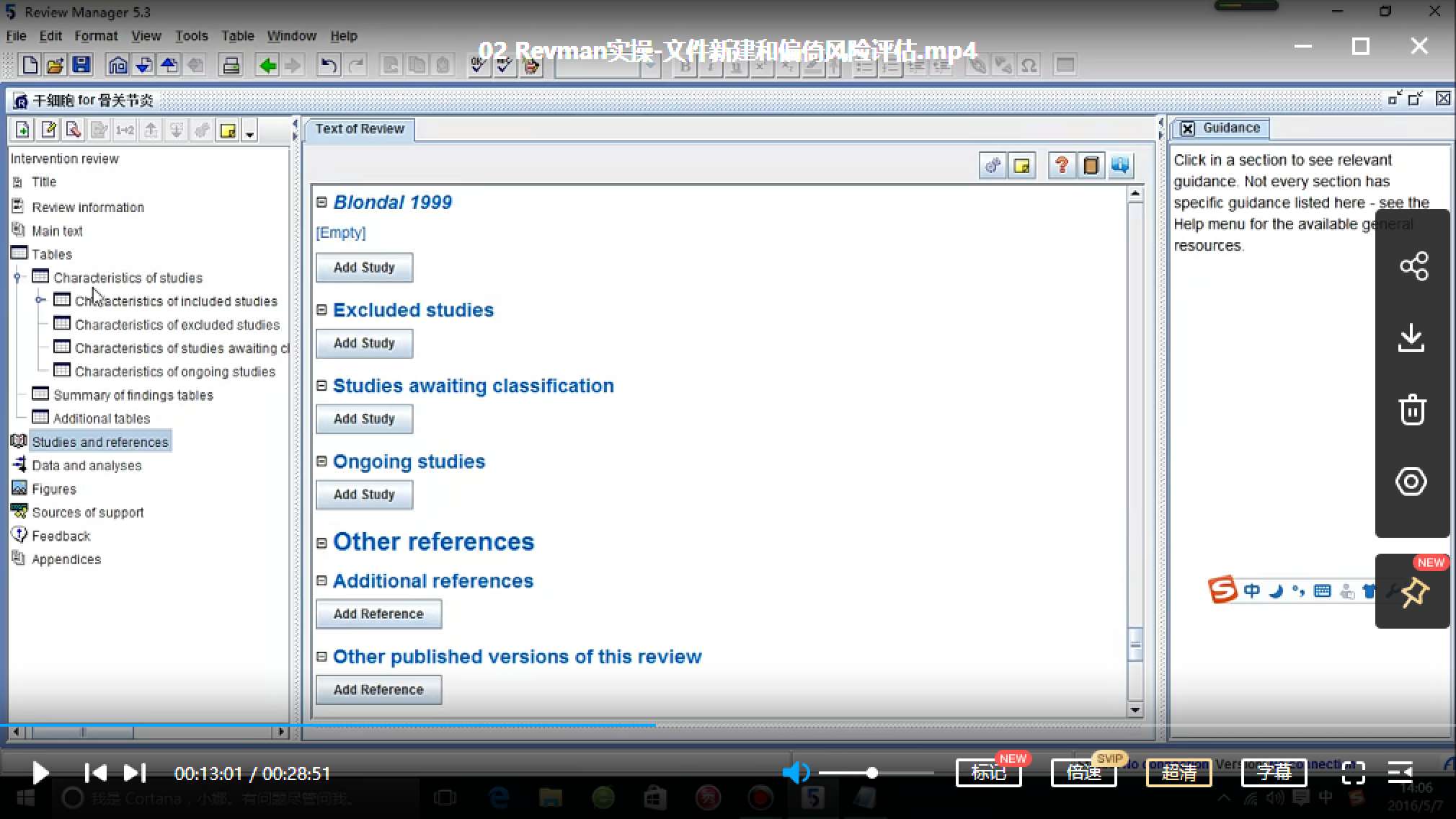Click the settings/properties panel icon
The height and width of the screenshot is (819, 1456).
992,165
